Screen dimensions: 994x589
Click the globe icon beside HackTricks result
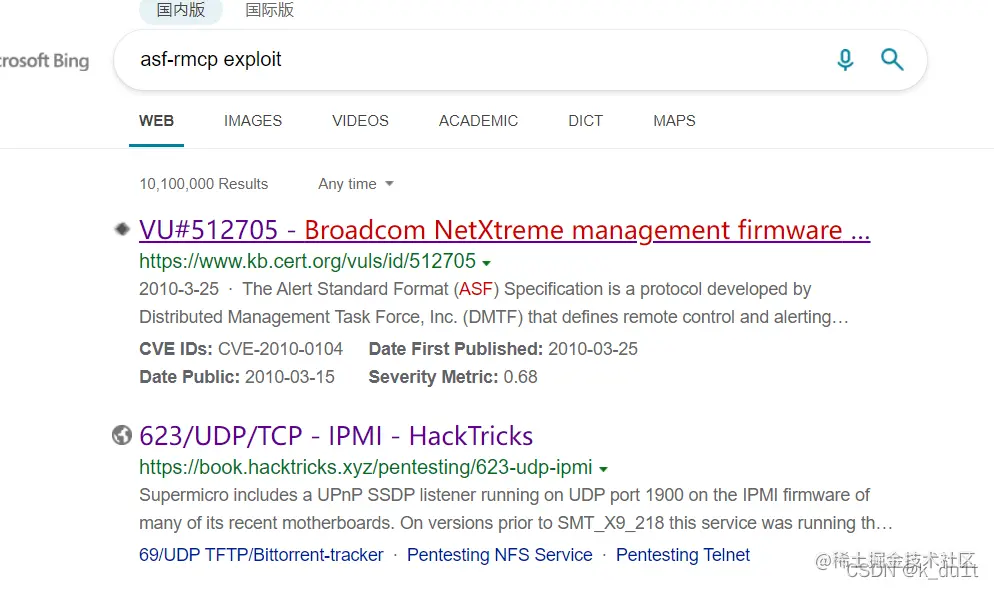click(x=122, y=436)
